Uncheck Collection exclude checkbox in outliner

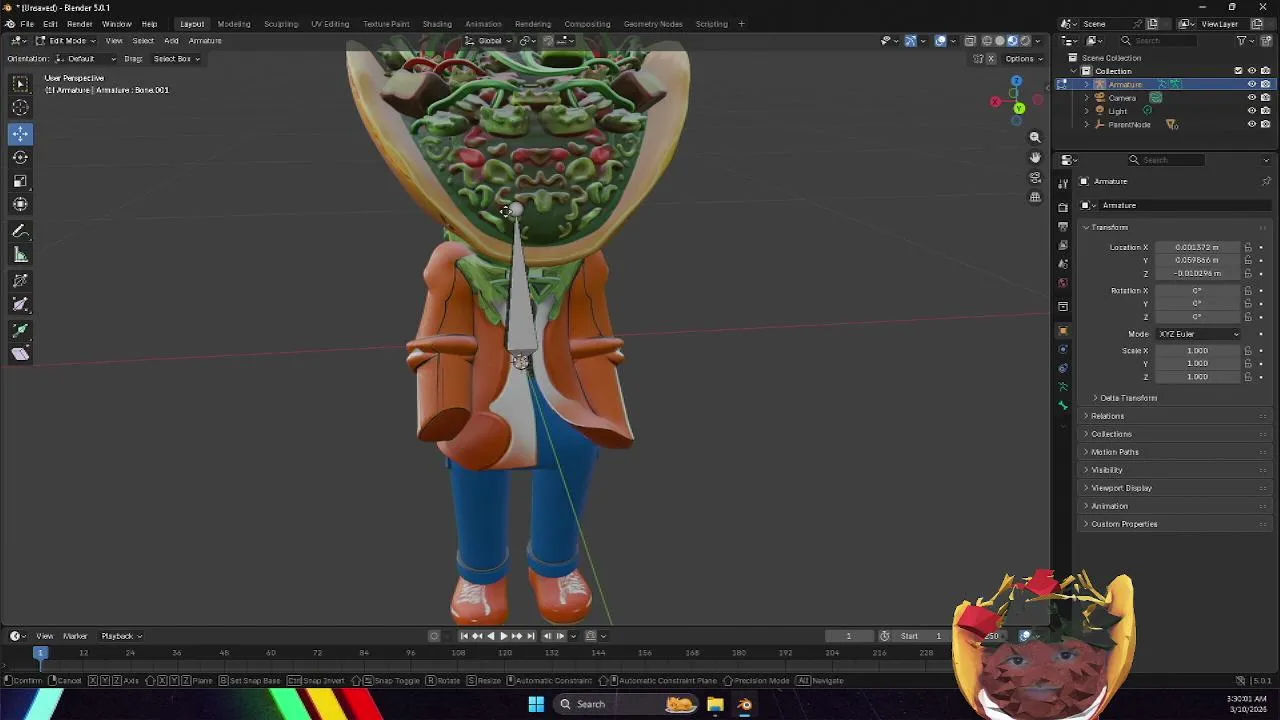coord(1238,71)
